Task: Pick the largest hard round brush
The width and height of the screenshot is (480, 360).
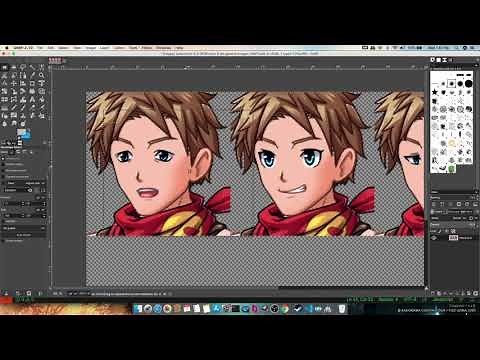Action: (469, 83)
